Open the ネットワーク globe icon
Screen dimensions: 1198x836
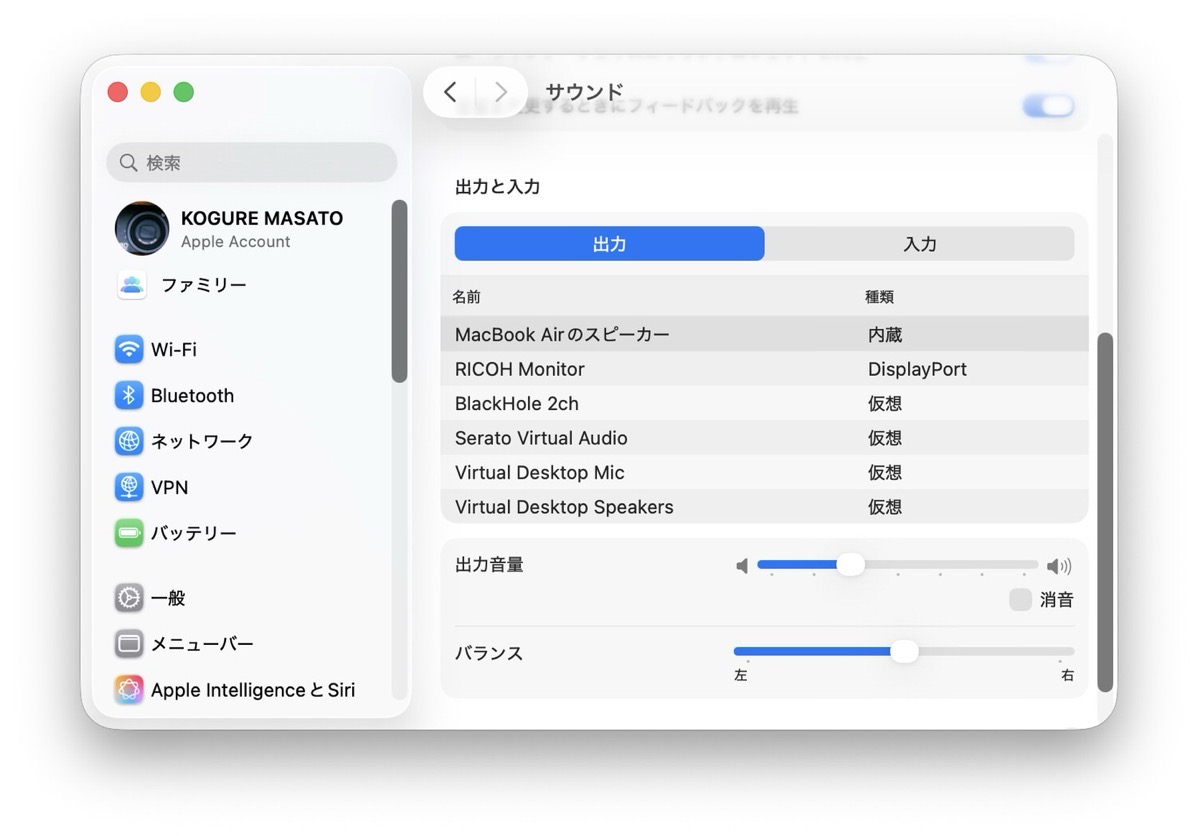pos(129,441)
